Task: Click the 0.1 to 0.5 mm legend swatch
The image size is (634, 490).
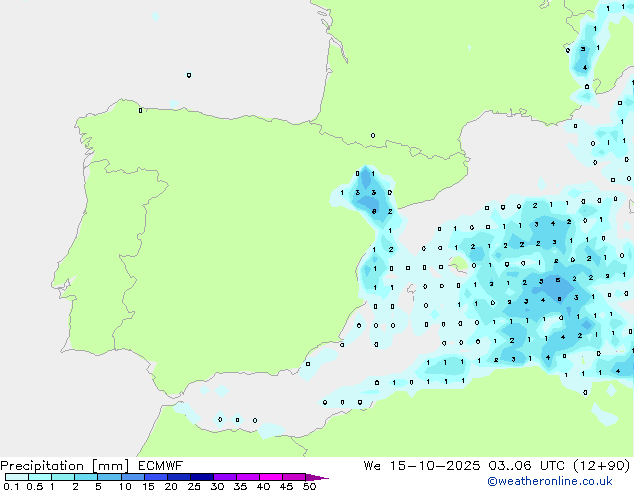Action: 17,477
